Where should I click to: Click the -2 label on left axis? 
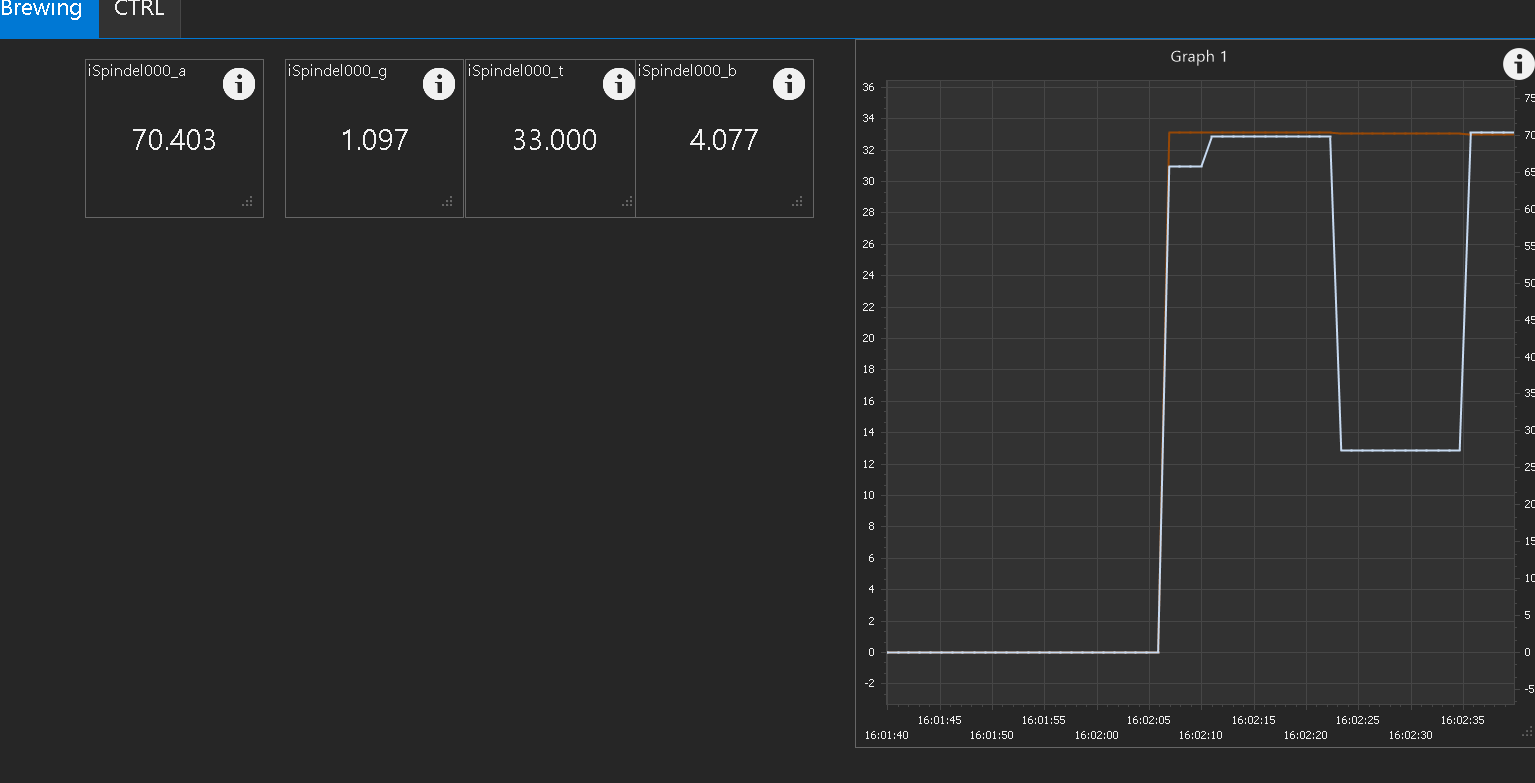pos(868,683)
